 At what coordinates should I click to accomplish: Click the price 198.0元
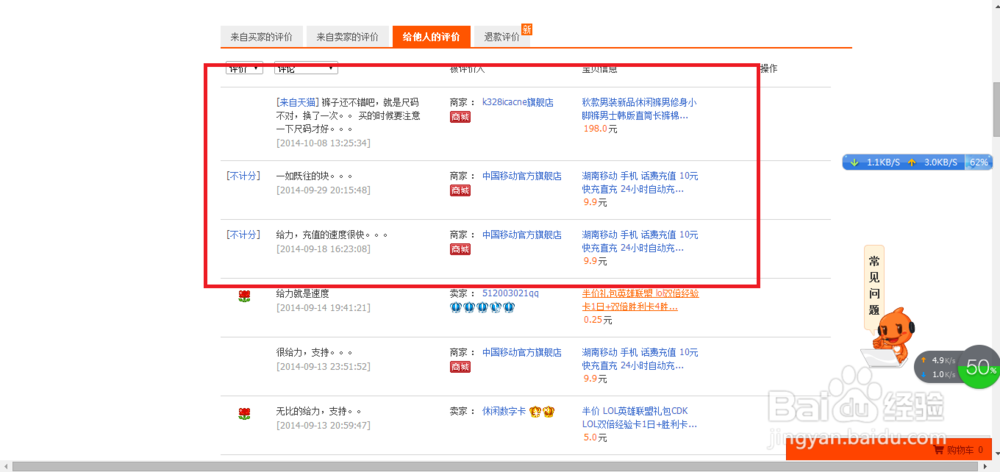[601, 129]
